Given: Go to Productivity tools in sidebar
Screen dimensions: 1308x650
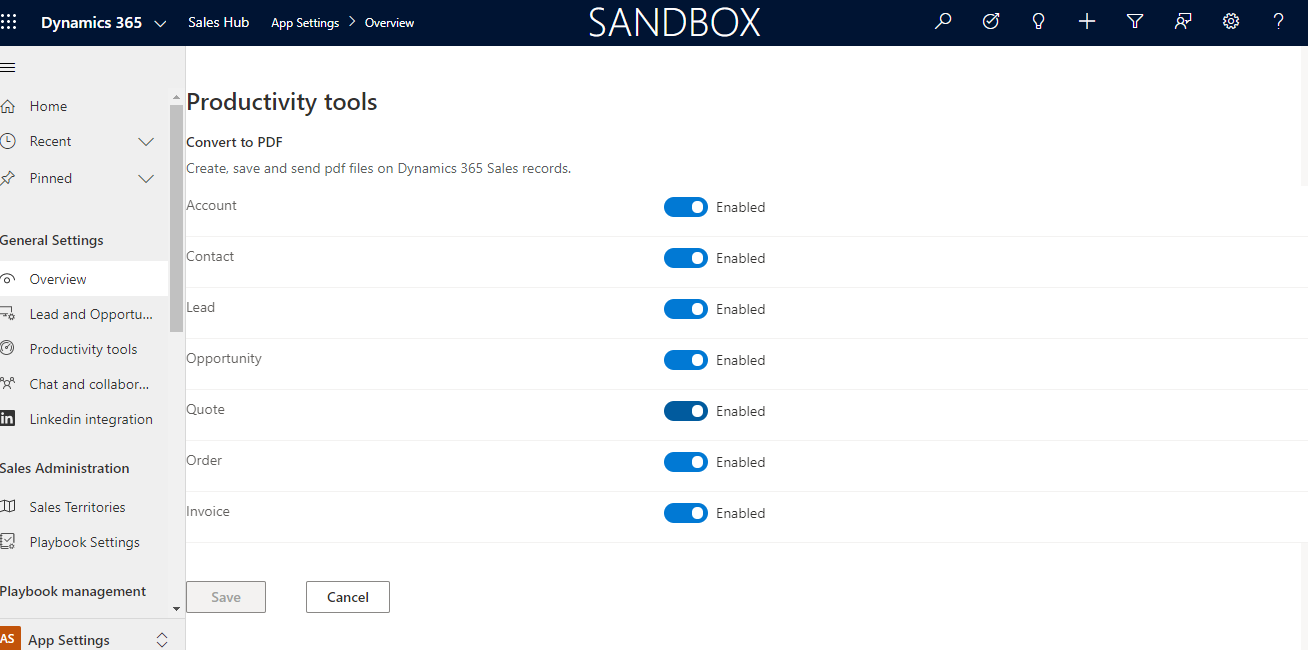Looking at the screenshot, I should coord(84,349).
